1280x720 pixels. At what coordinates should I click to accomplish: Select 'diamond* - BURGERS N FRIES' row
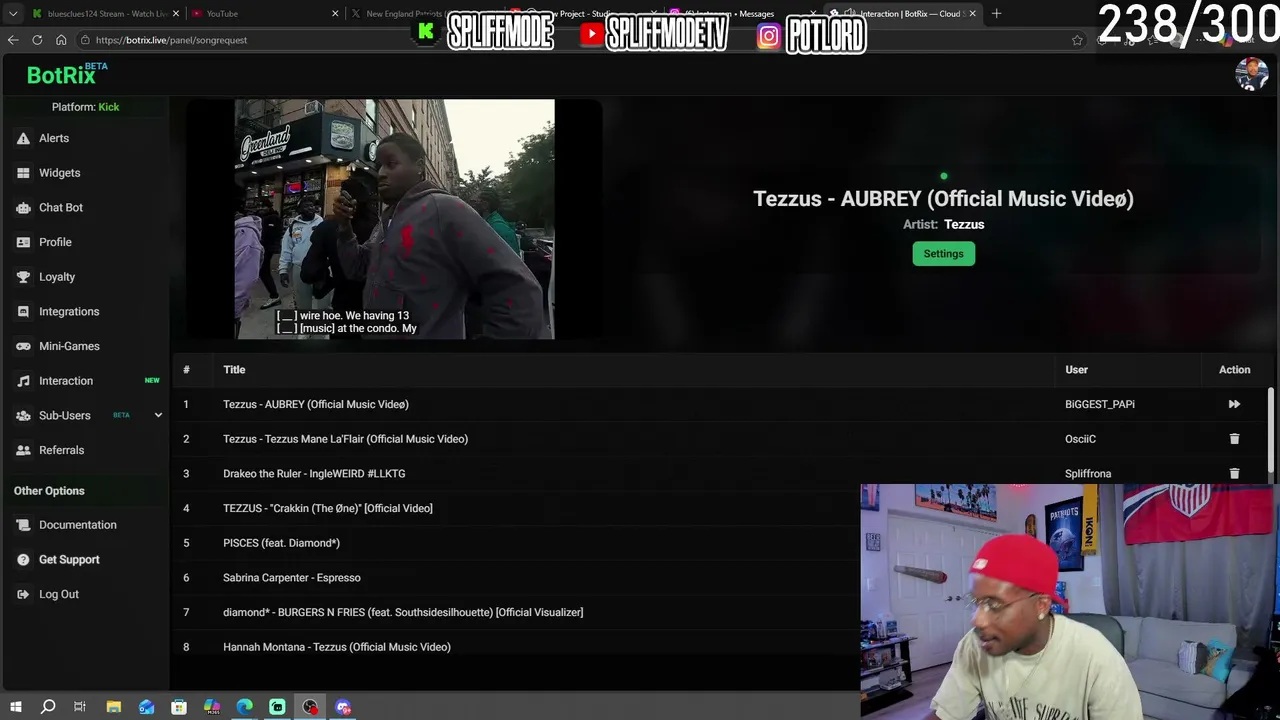[403, 612]
